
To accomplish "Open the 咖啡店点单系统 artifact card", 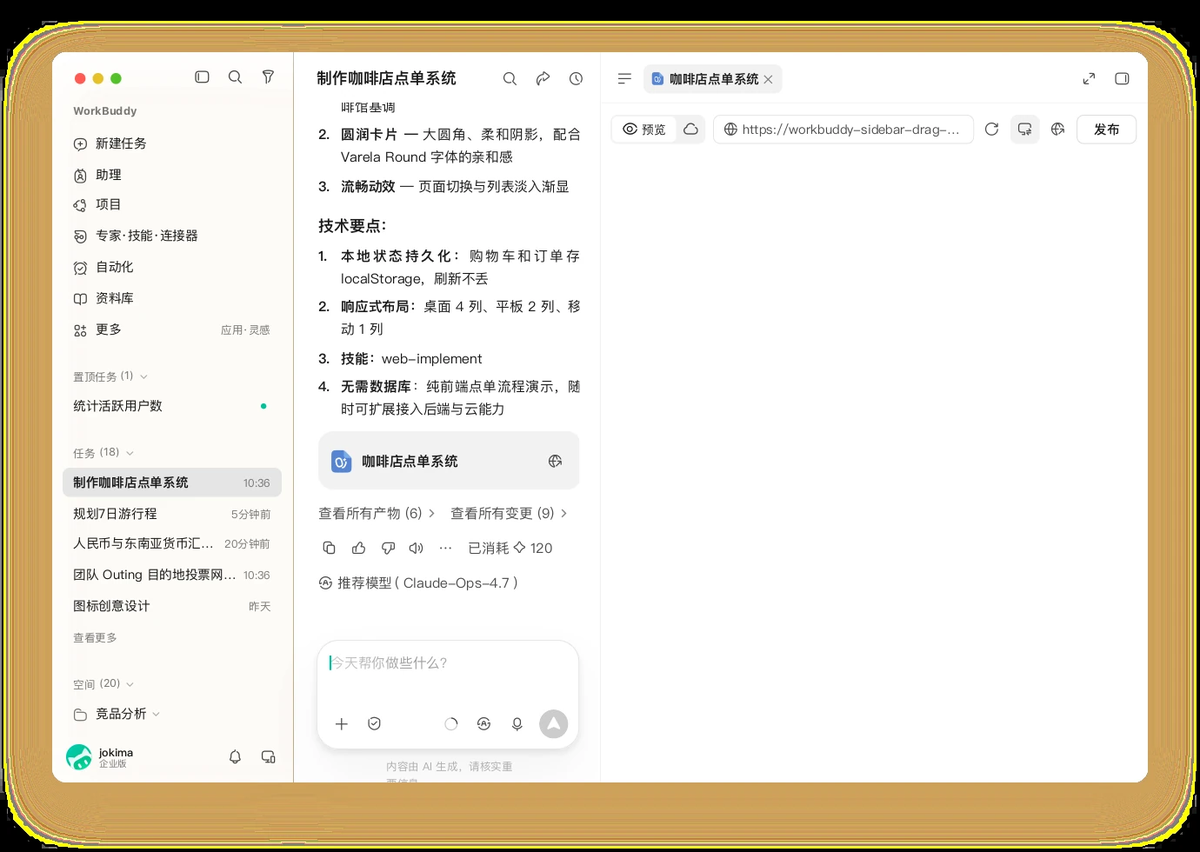I will tap(449, 461).
